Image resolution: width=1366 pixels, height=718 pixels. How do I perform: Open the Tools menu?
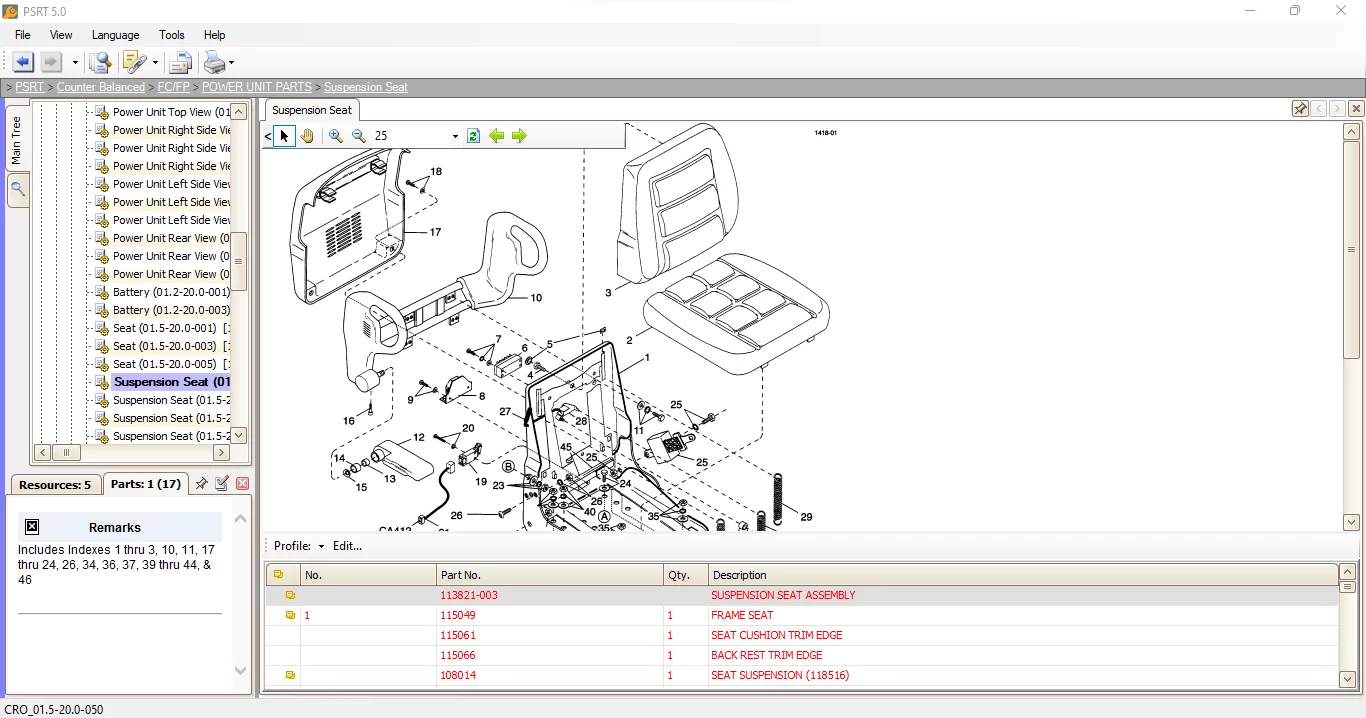[171, 35]
